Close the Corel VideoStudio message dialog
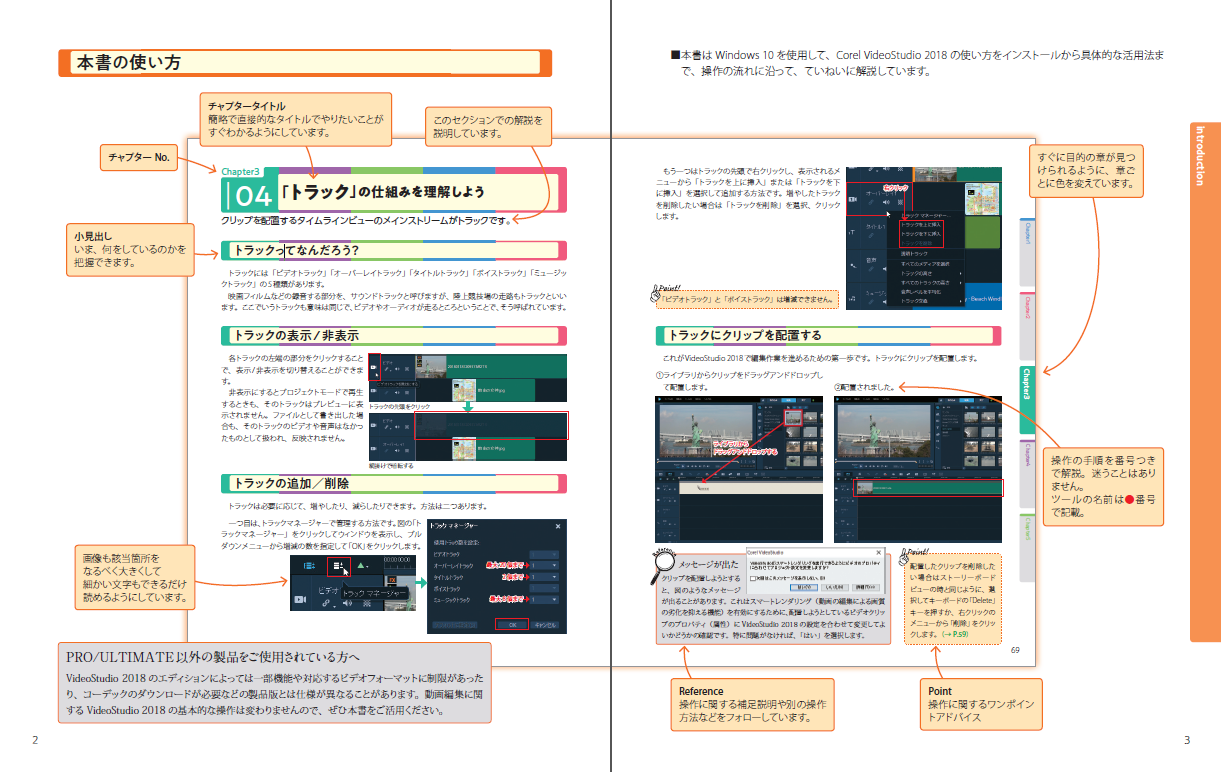This screenshot has width=1221, height=772. click(x=878, y=551)
